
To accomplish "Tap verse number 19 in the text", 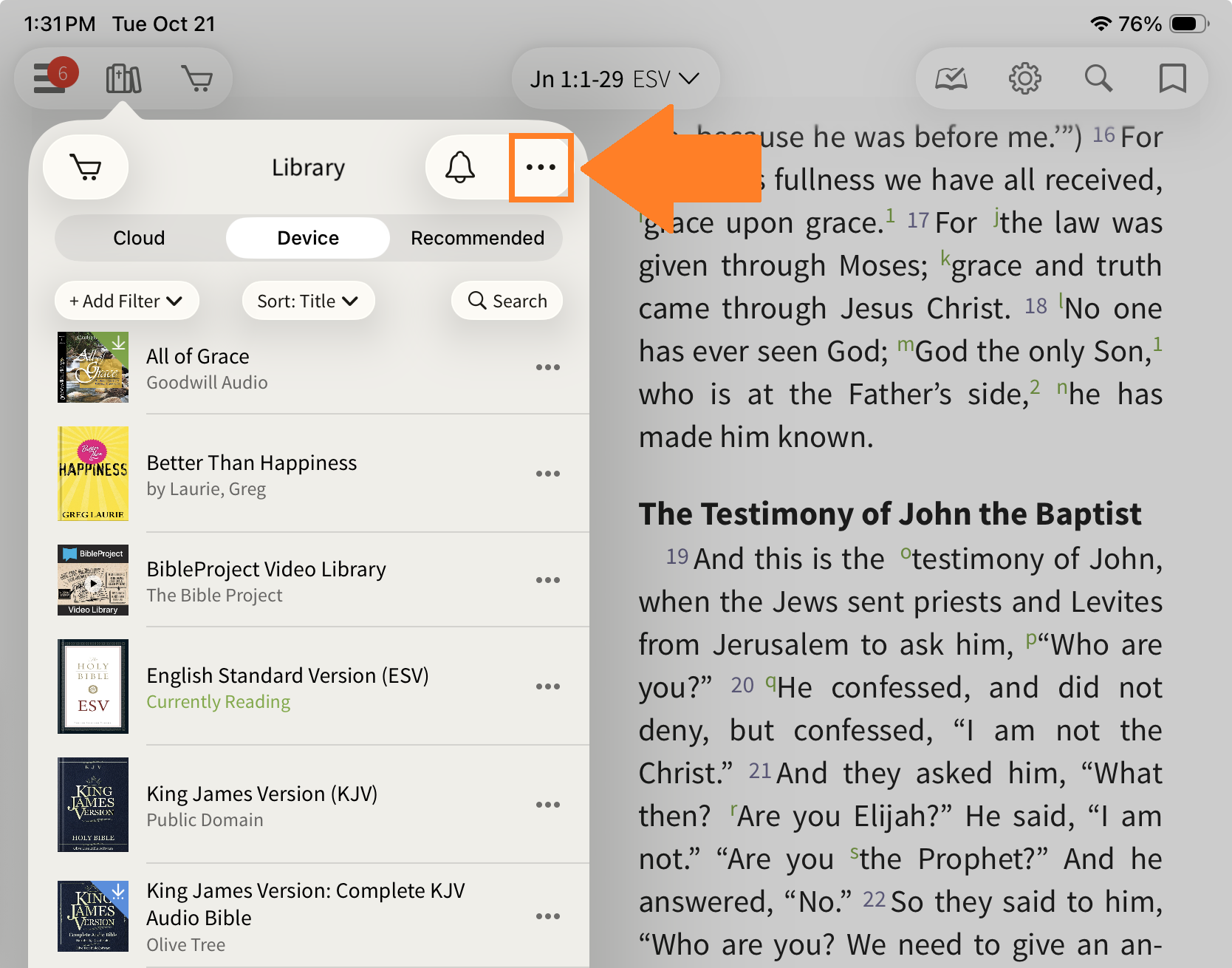I will coord(677,556).
